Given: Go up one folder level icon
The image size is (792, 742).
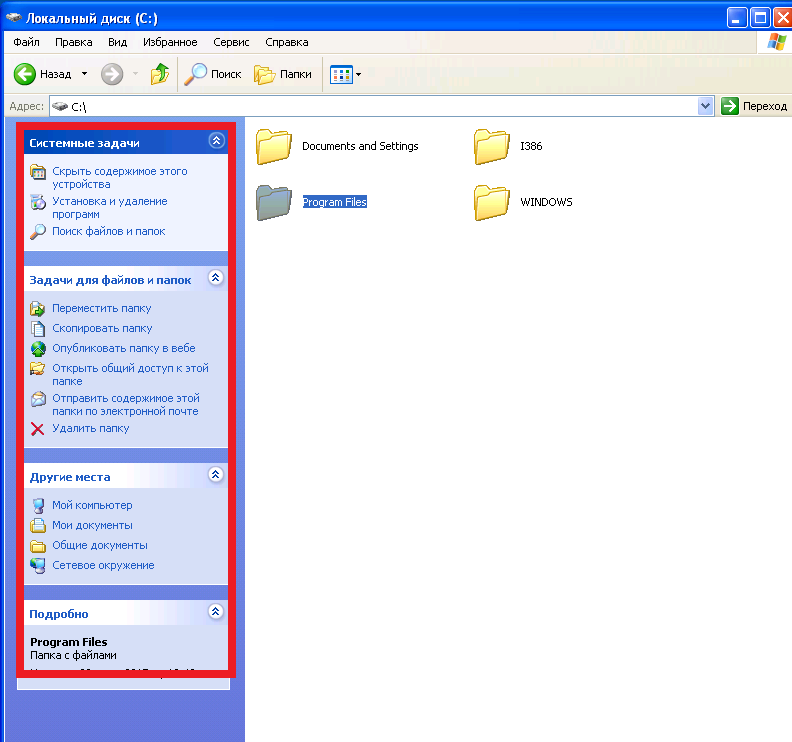Looking at the screenshot, I should [160, 74].
